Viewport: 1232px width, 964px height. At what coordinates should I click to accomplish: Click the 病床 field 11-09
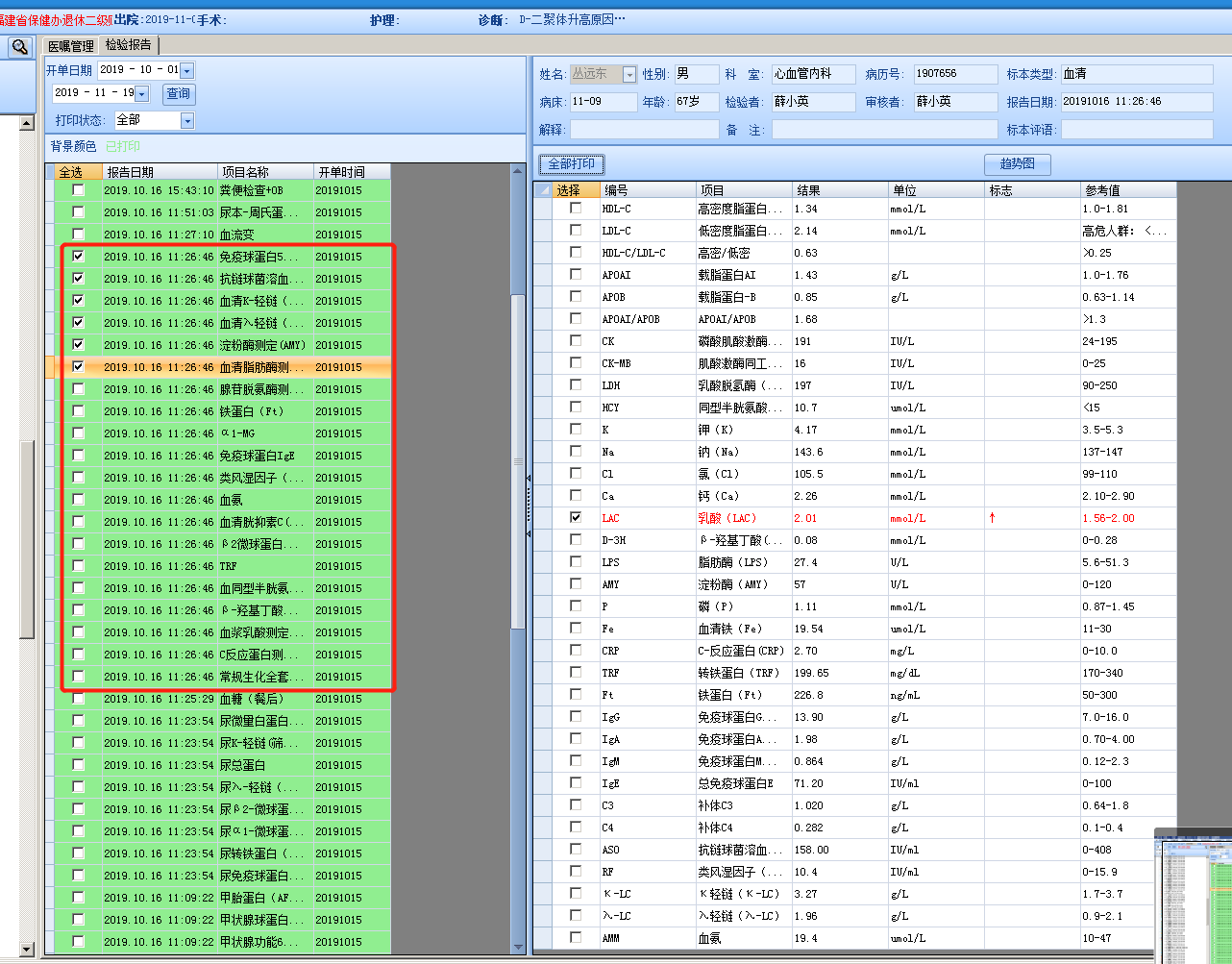[603, 102]
